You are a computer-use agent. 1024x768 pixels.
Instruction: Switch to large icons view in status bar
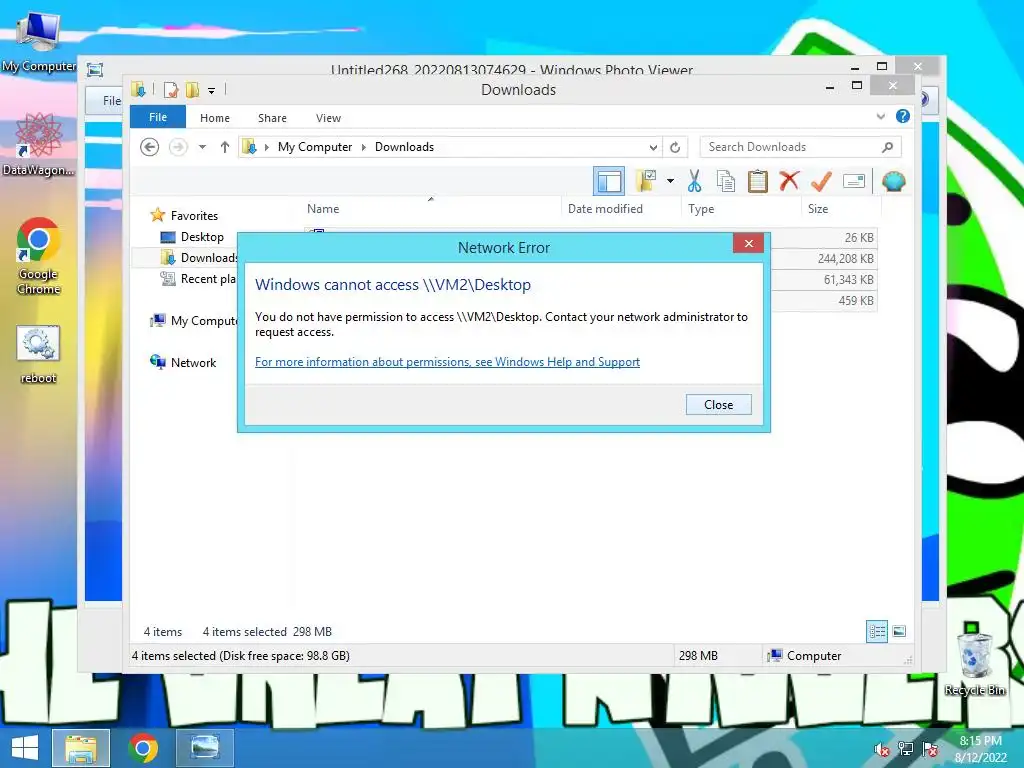(x=899, y=631)
